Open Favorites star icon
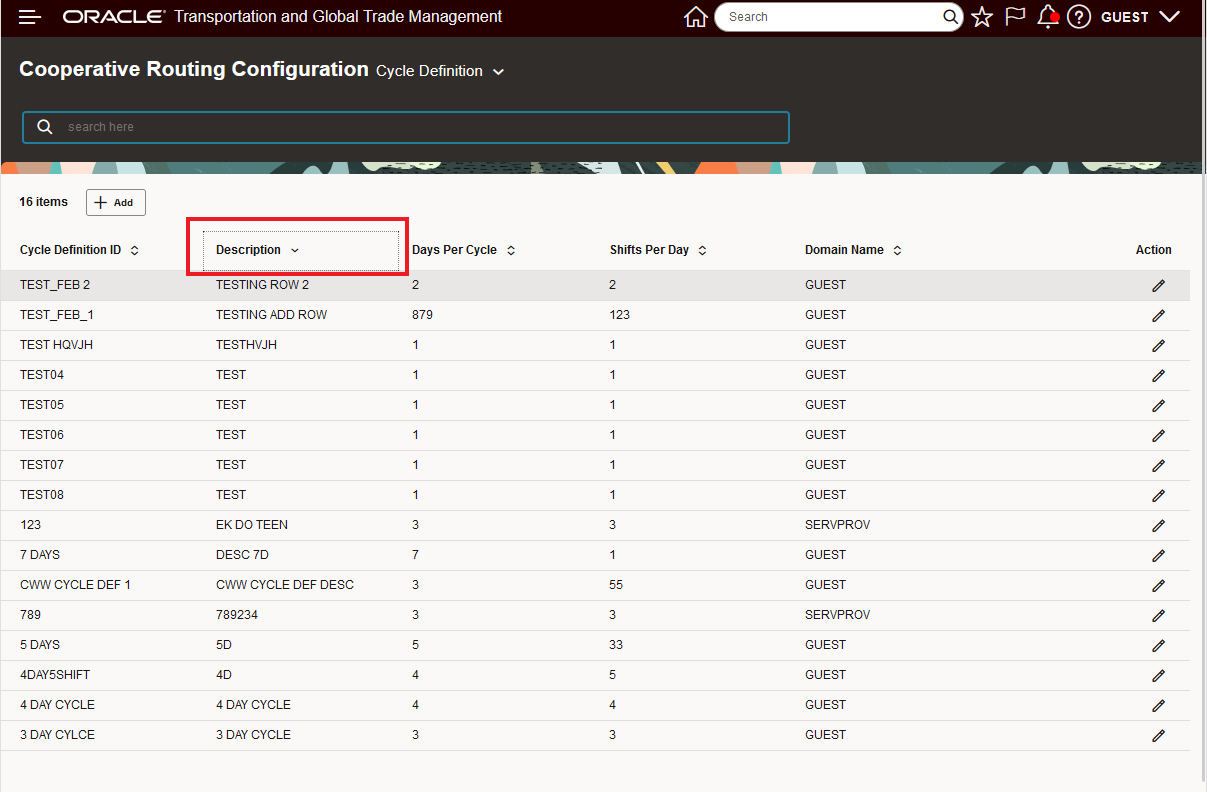 coord(982,17)
